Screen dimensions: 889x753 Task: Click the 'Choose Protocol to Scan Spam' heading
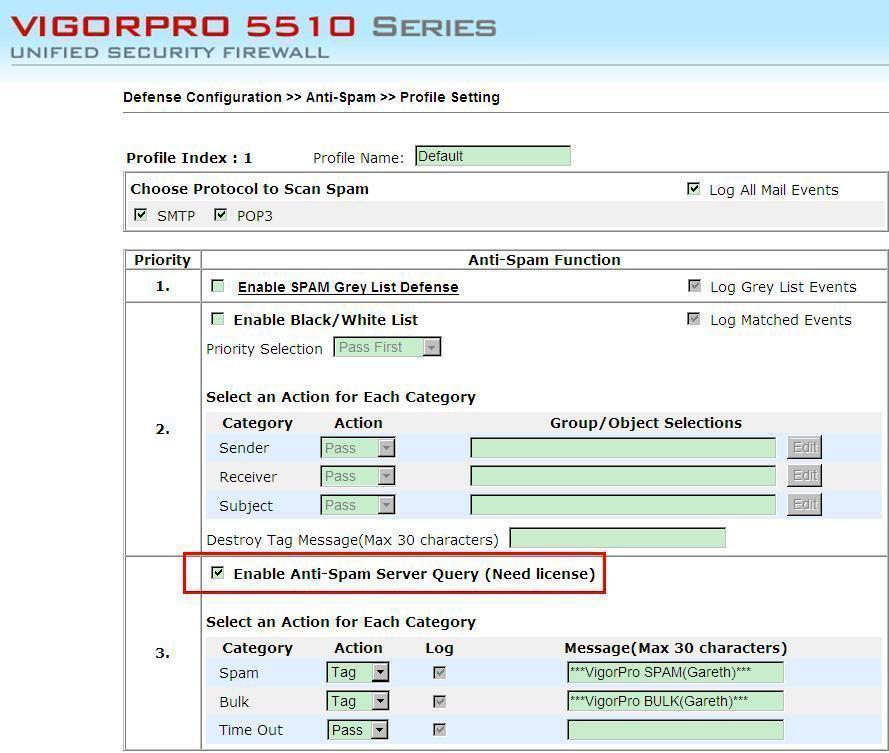(x=249, y=189)
